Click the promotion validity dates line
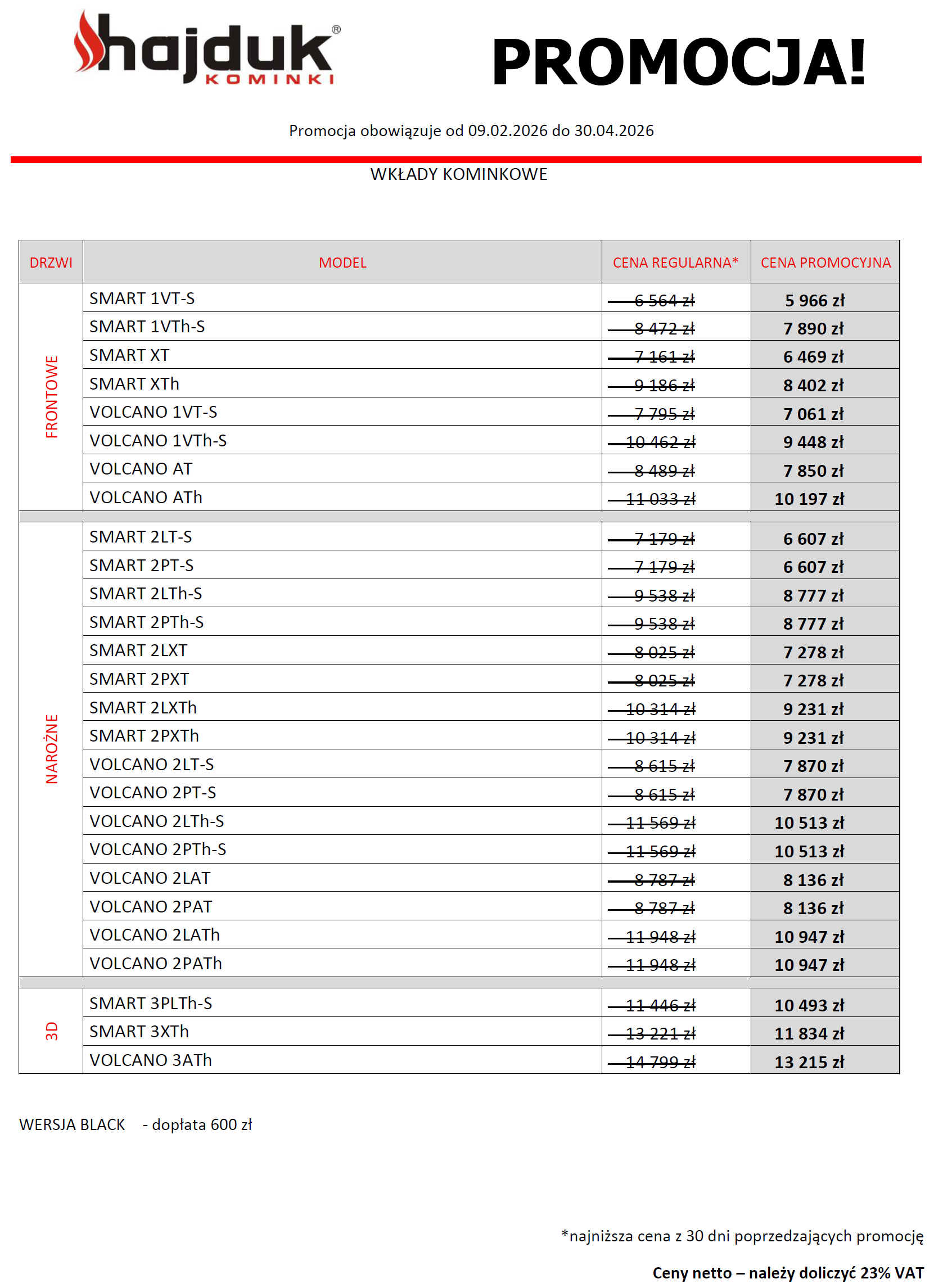This screenshot has width=943, height=1288. [471, 130]
